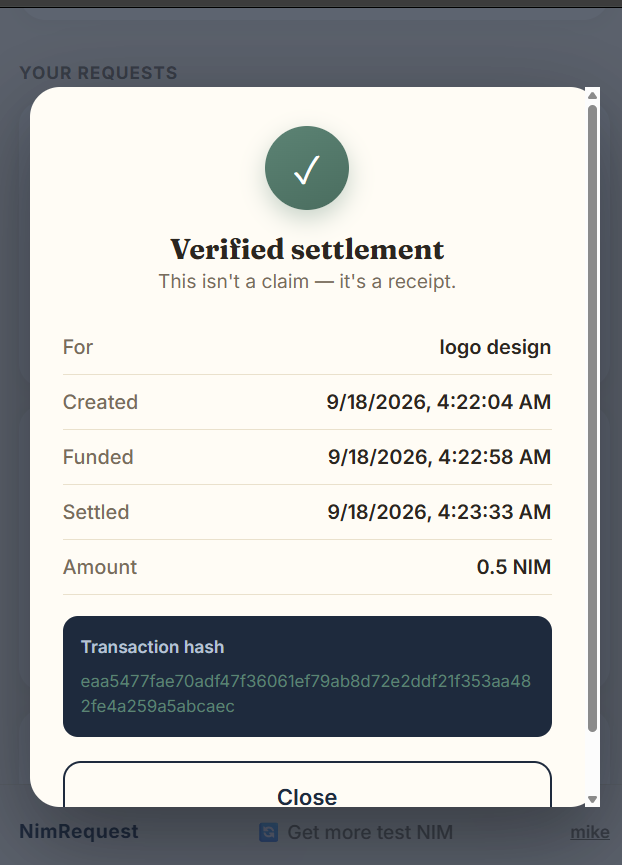
Task: Click the green checkmark success icon
Action: pos(307,168)
